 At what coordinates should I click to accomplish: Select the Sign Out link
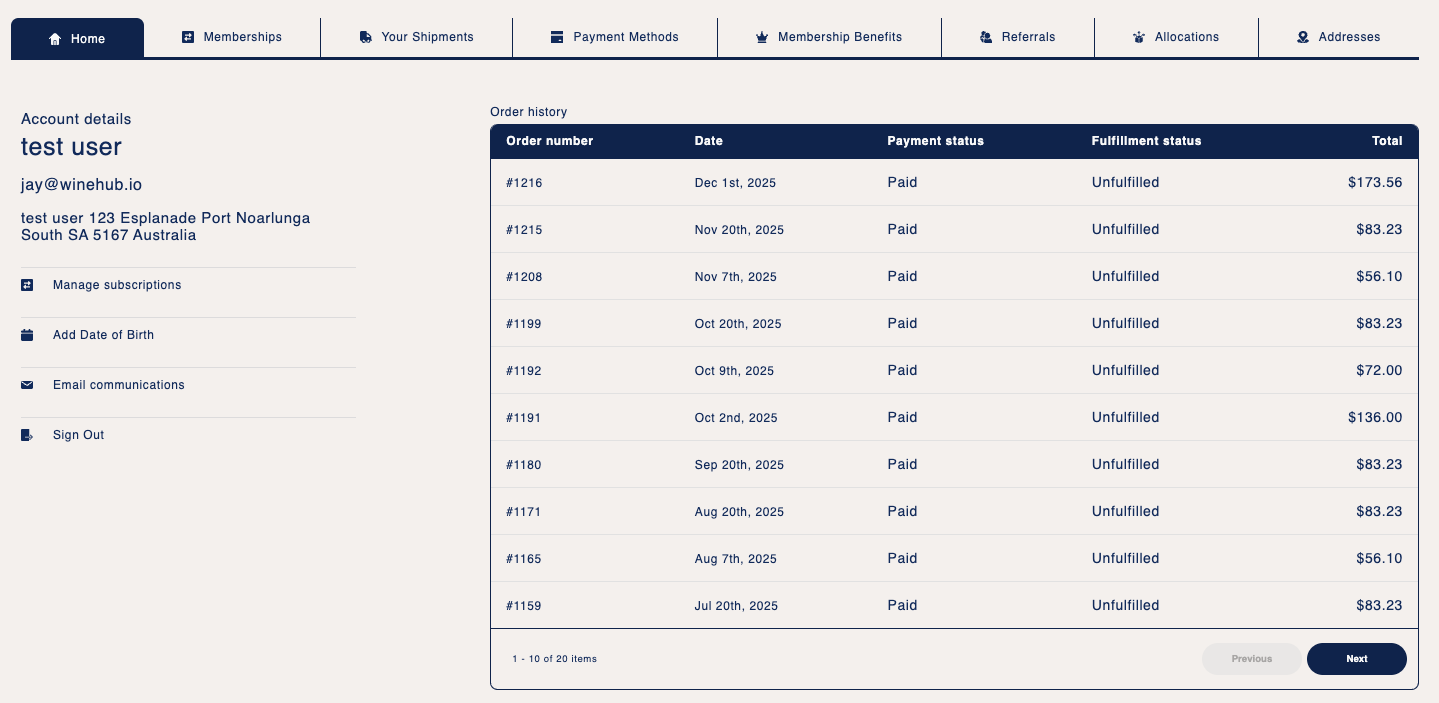79,435
